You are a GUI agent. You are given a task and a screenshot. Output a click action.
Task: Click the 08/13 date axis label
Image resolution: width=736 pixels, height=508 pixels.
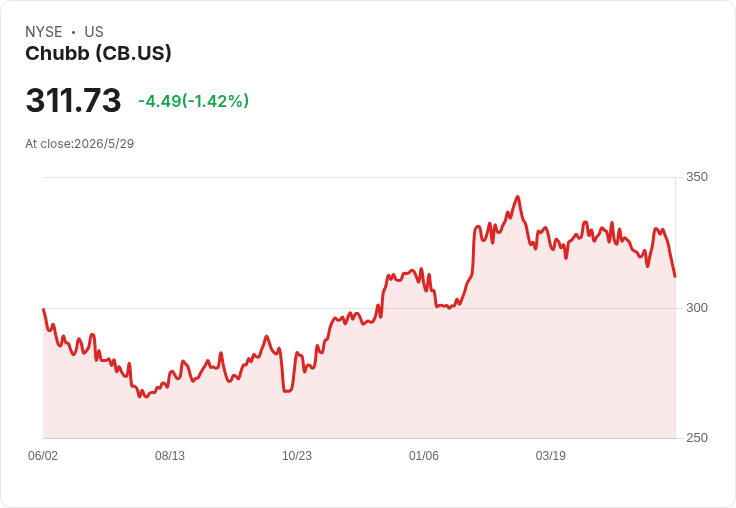[x=170, y=456]
